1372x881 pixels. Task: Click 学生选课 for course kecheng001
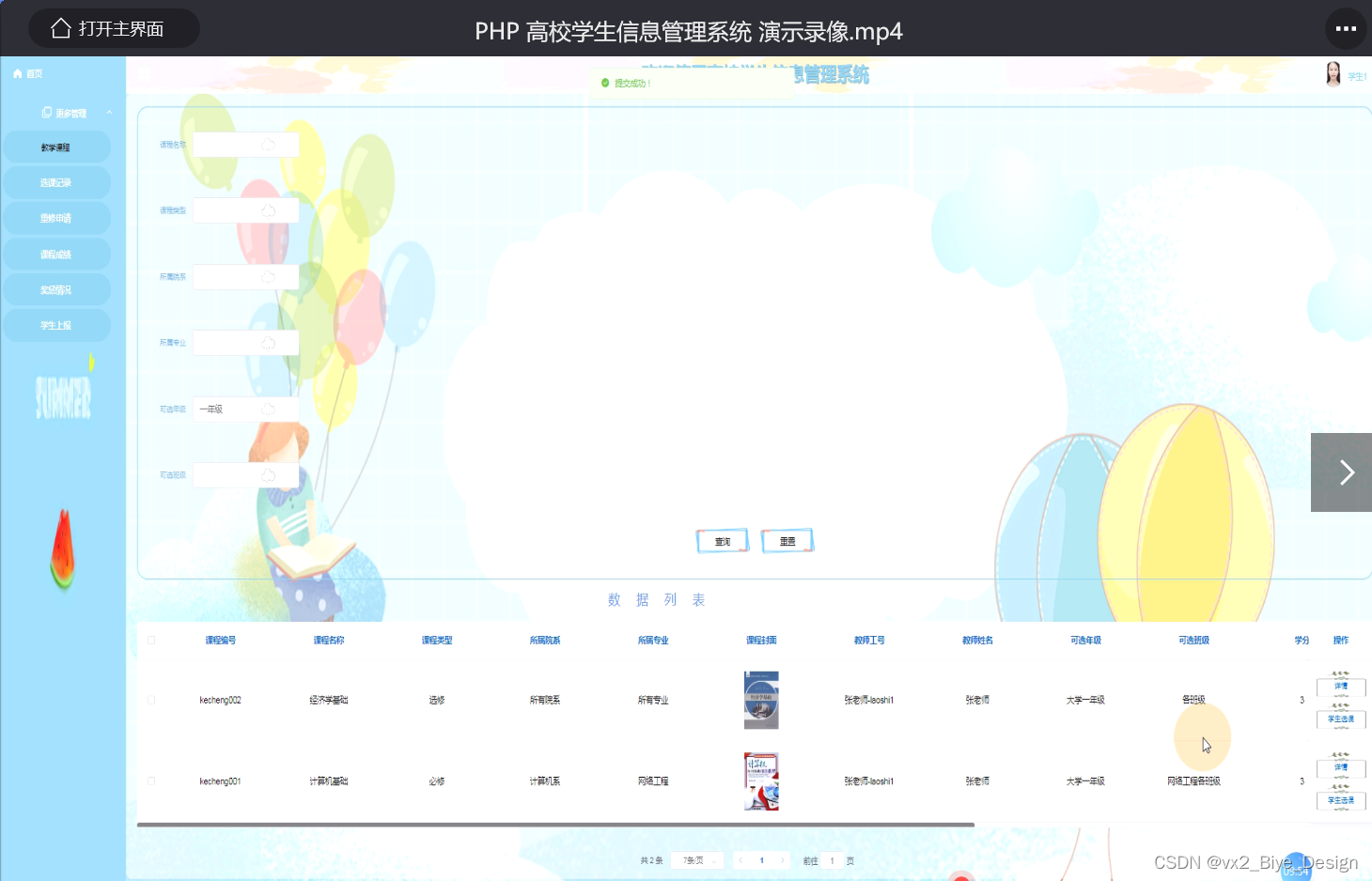pyautogui.click(x=1341, y=801)
